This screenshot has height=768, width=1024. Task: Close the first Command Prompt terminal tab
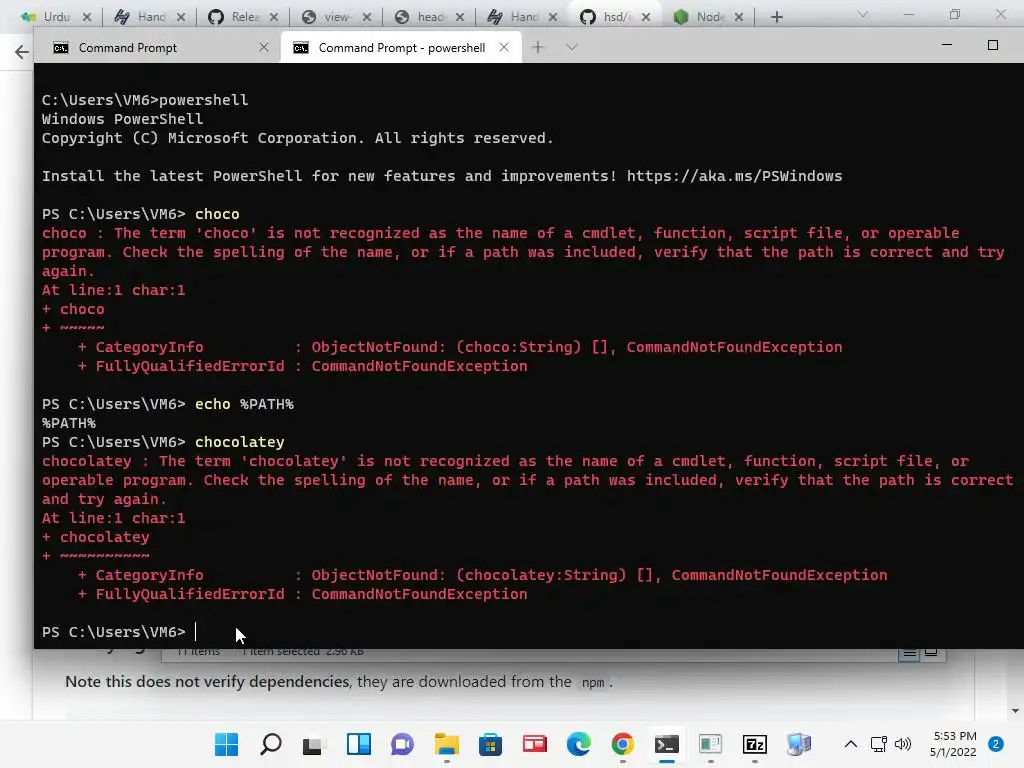[264, 47]
